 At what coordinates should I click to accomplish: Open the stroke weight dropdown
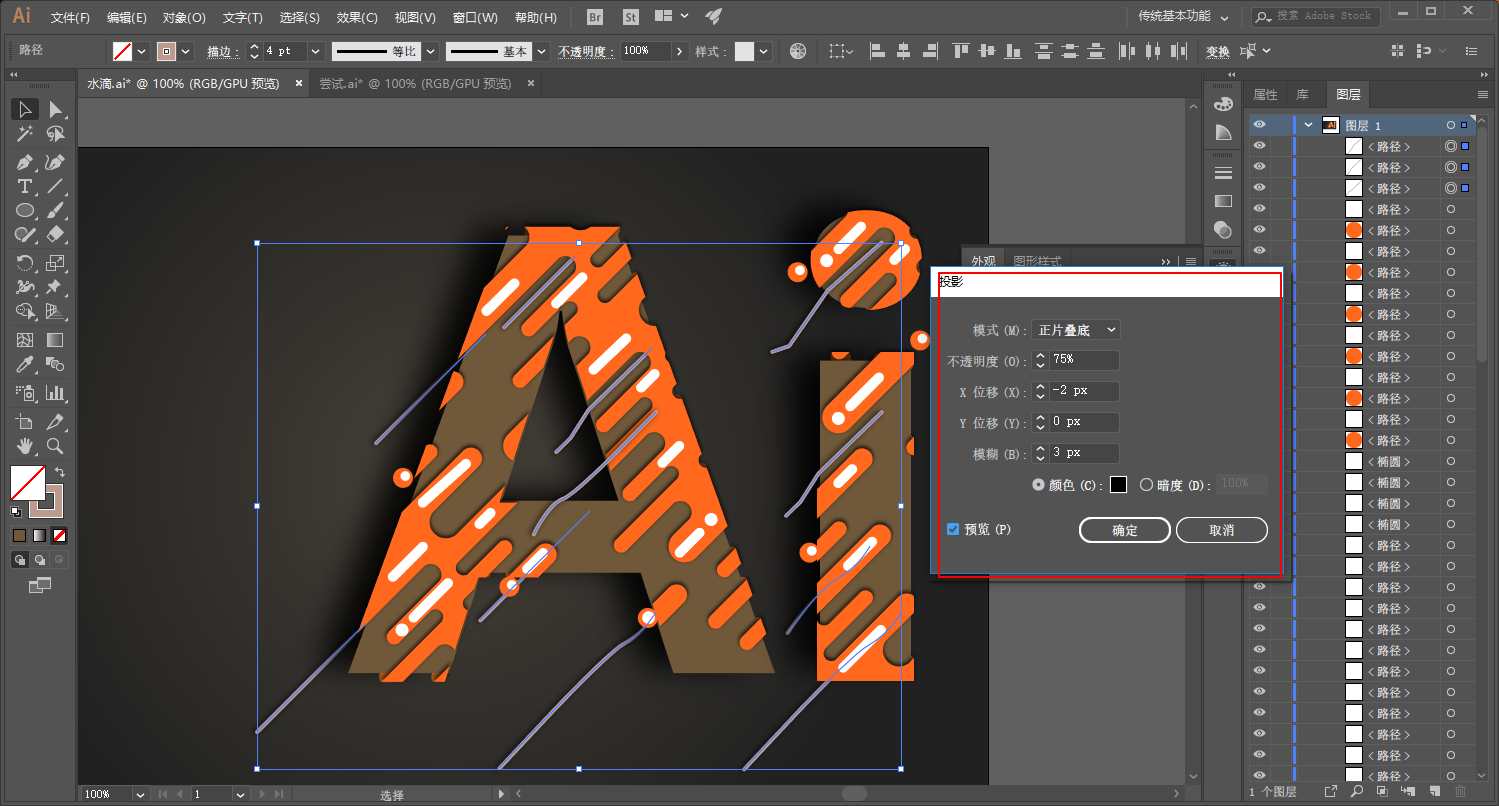pyautogui.click(x=316, y=51)
